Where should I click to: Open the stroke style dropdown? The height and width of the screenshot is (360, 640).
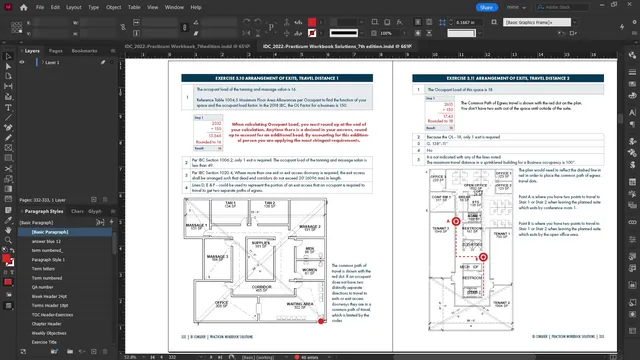[362, 33]
